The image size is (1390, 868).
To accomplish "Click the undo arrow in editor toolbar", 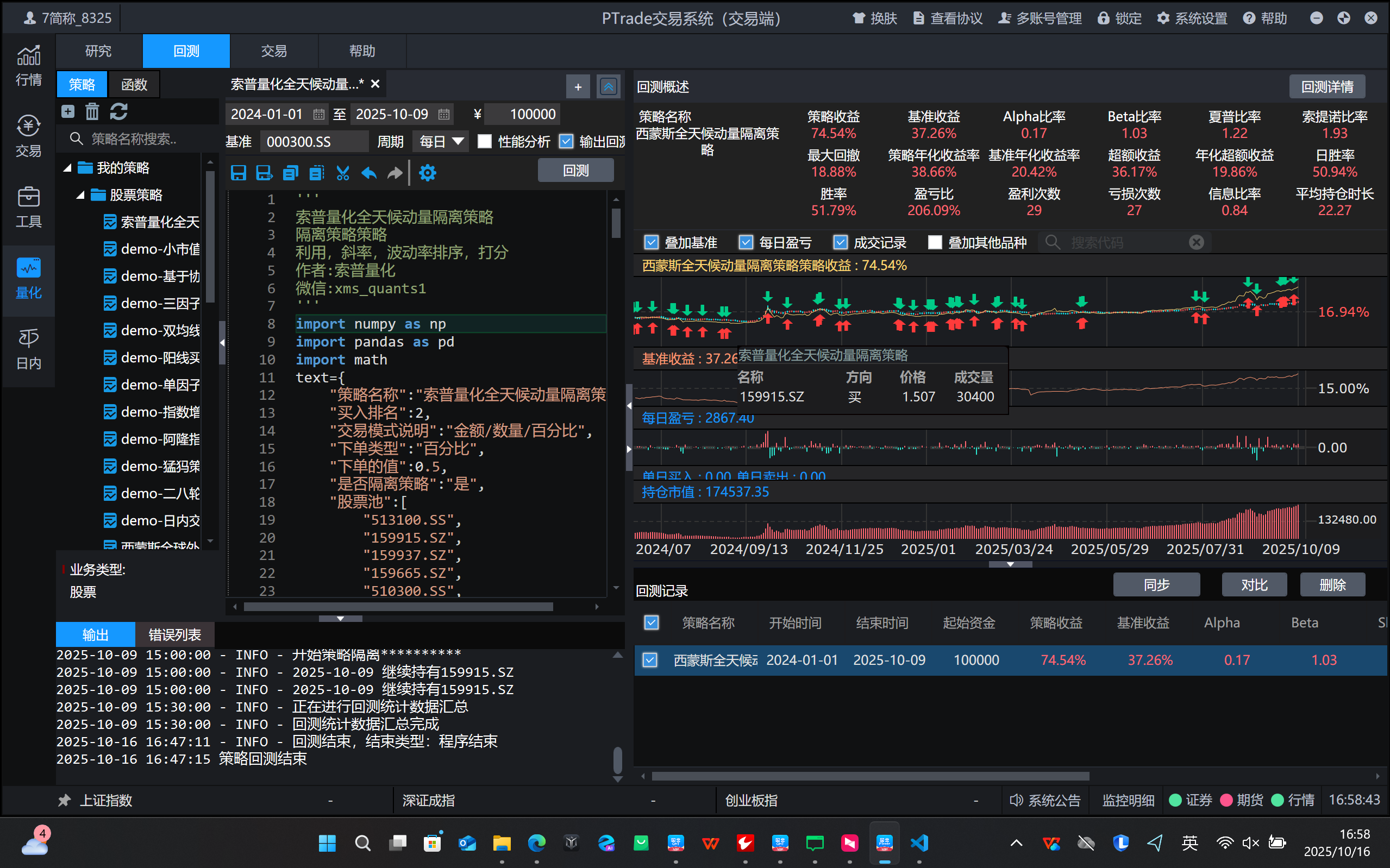I will pyautogui.click(x=368, y=173).
